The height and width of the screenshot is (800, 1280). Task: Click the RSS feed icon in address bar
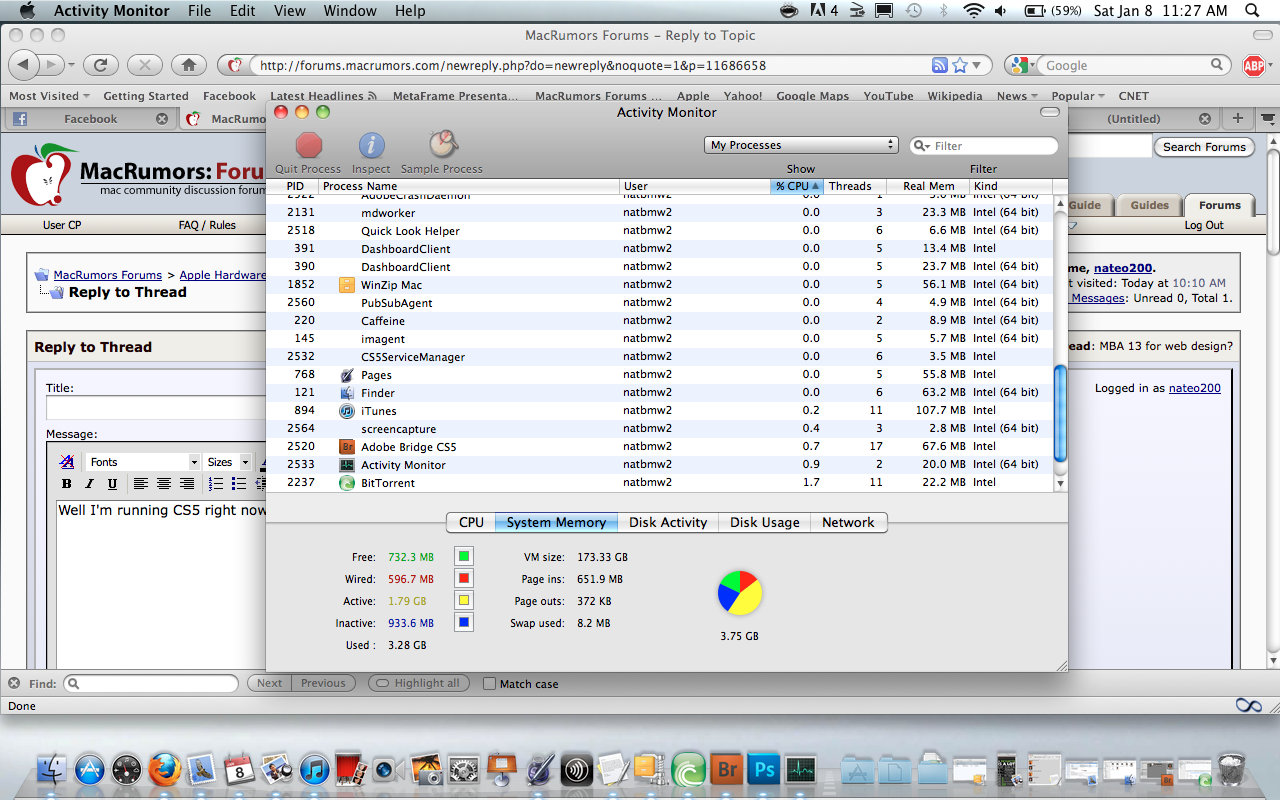939,65
